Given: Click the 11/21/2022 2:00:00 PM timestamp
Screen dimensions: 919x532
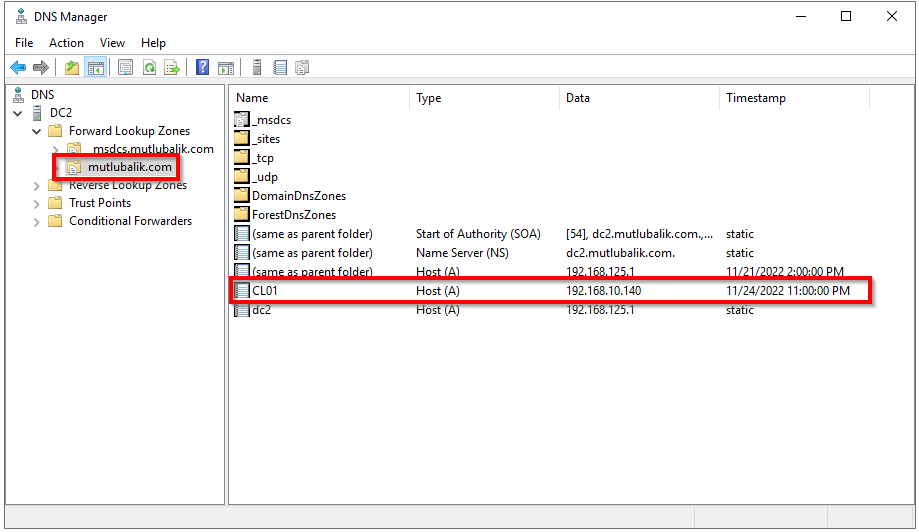Looking at the screenshot, I should (x=785, y=272).
